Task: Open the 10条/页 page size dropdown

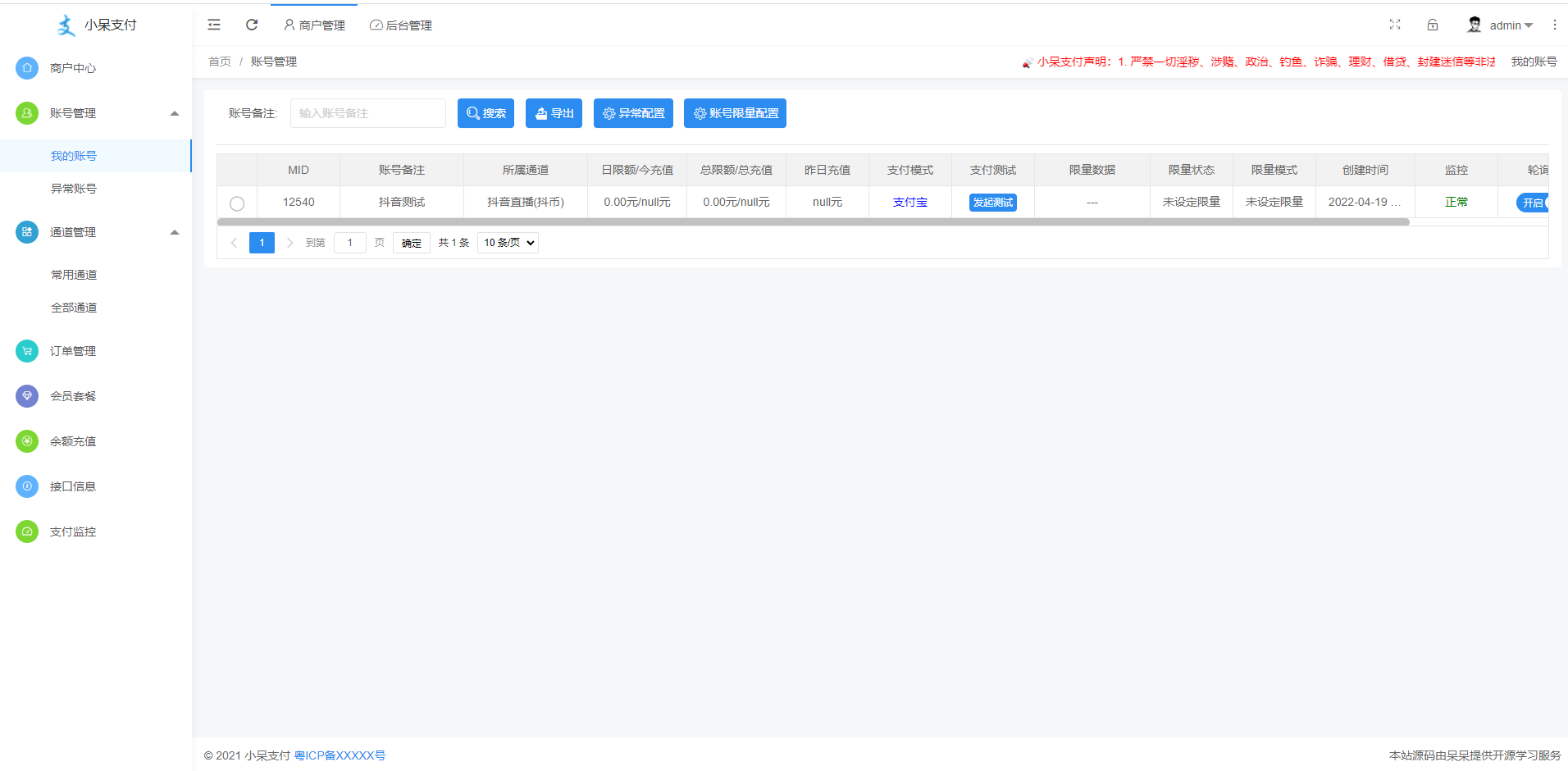Action: [x=507, y=242]
